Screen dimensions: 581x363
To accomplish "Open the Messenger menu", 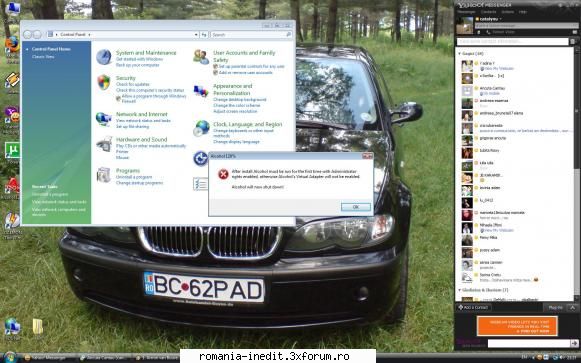I will 466,12.
